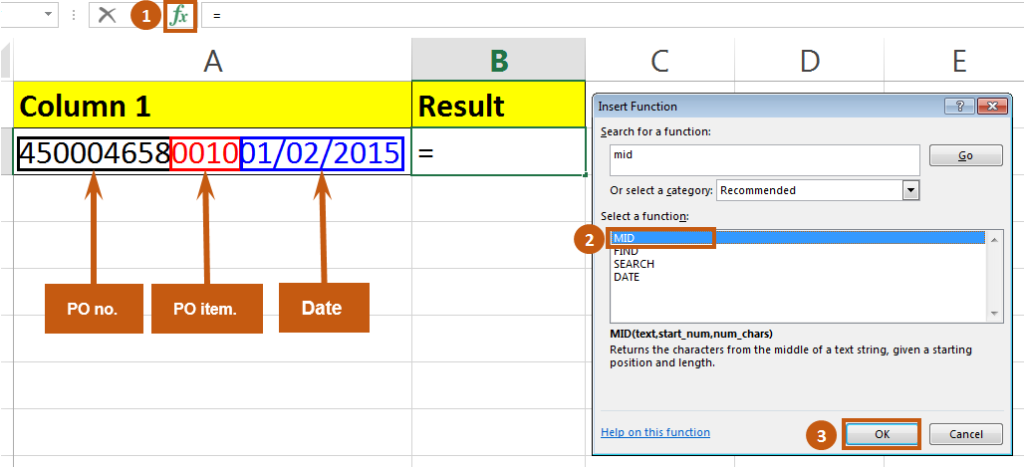Close the Insert Function dialog
This screenshot has width=1024, height=467.
tap(988, 106)
